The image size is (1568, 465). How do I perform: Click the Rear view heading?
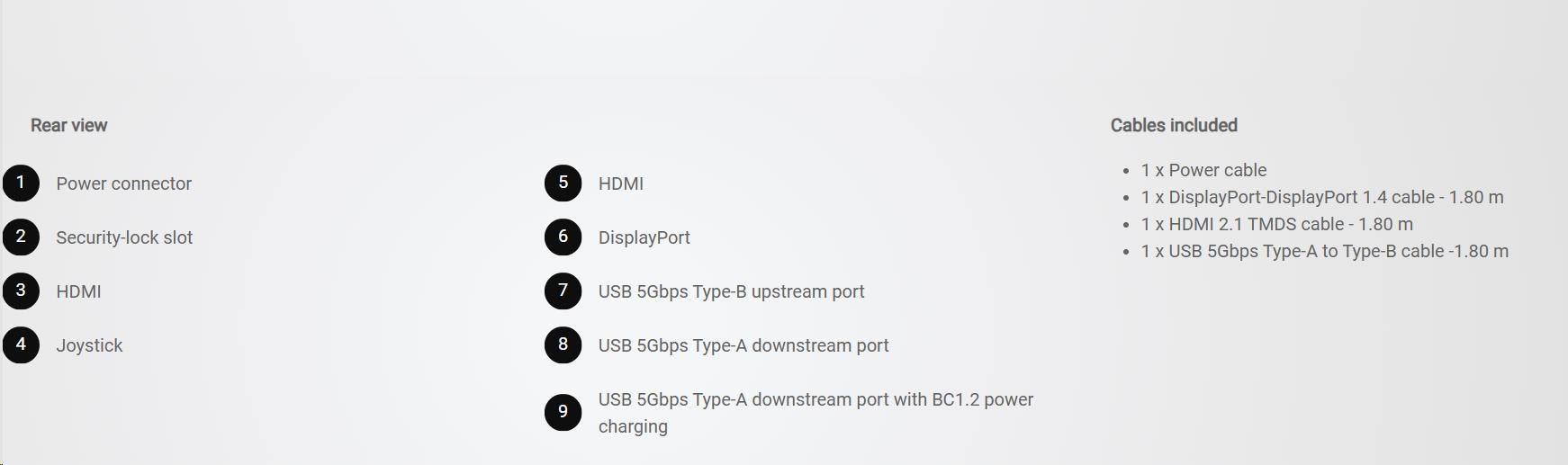point(68,125)
